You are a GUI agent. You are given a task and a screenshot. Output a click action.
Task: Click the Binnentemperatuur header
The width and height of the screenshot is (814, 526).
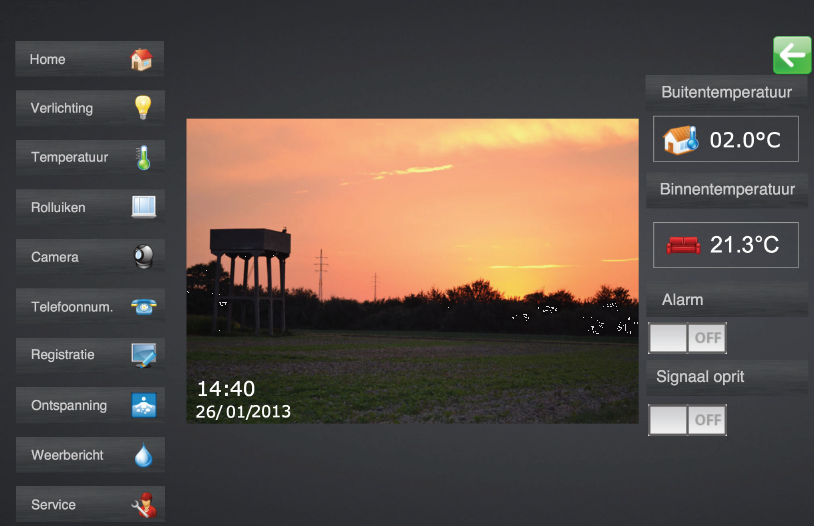point(727,189)
